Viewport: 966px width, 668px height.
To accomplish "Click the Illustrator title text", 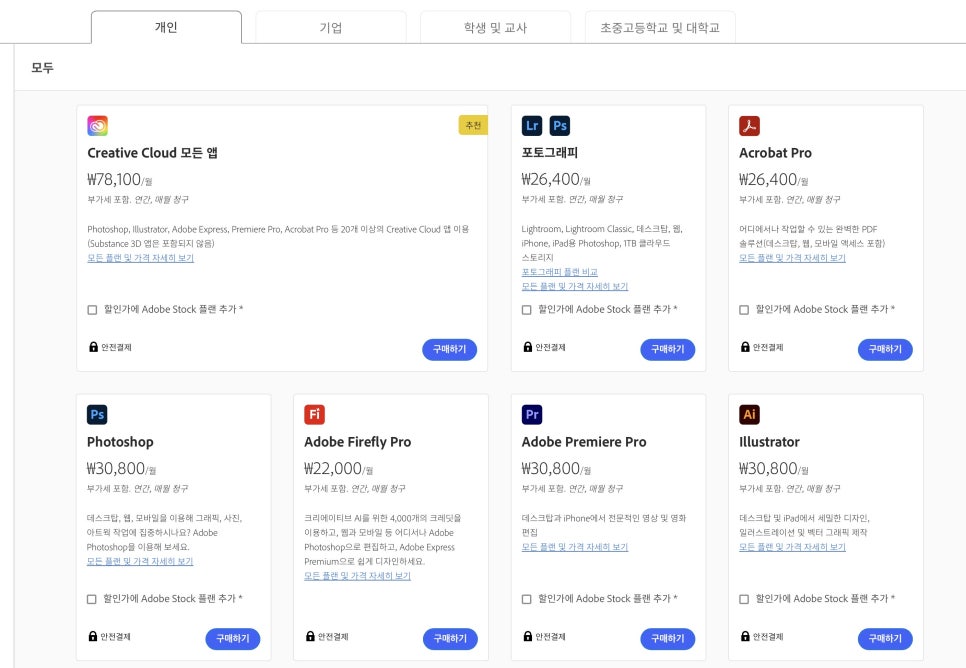I will click(x=769, y=442).
